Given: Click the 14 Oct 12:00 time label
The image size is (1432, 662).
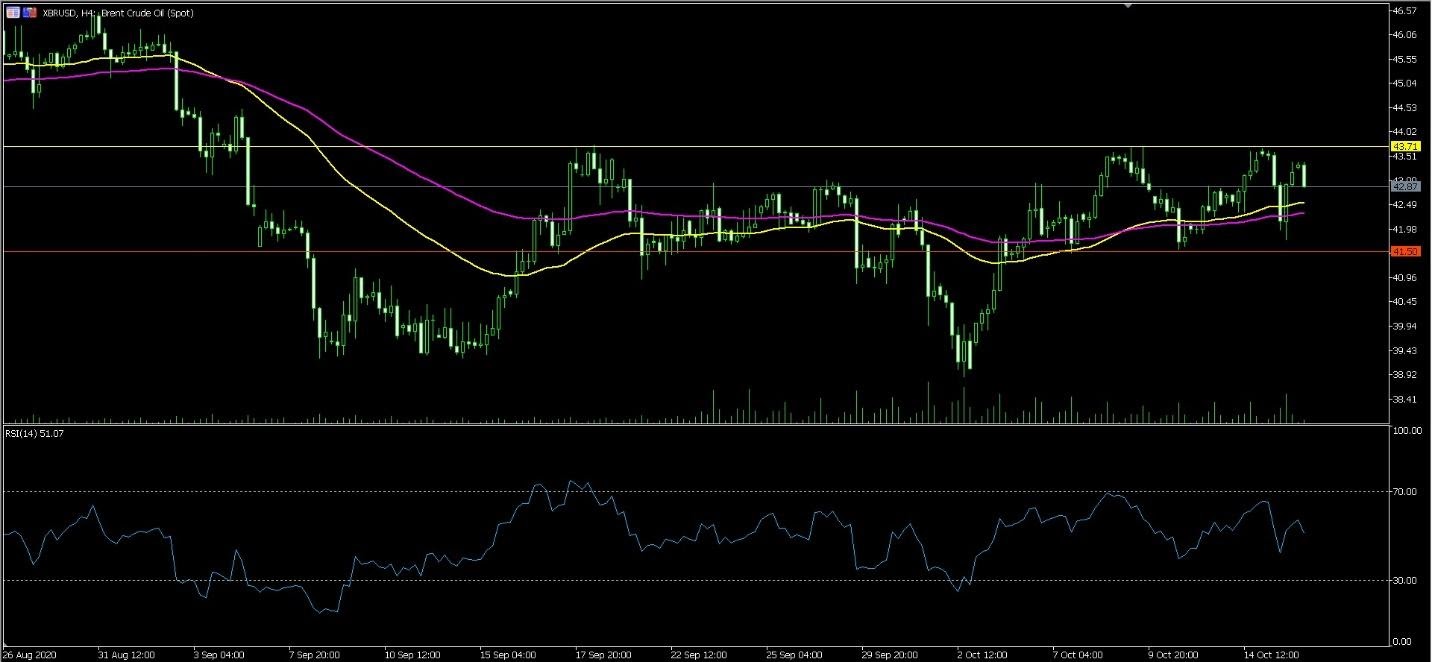Looking at the screenshot, I should coord(1270,654).
